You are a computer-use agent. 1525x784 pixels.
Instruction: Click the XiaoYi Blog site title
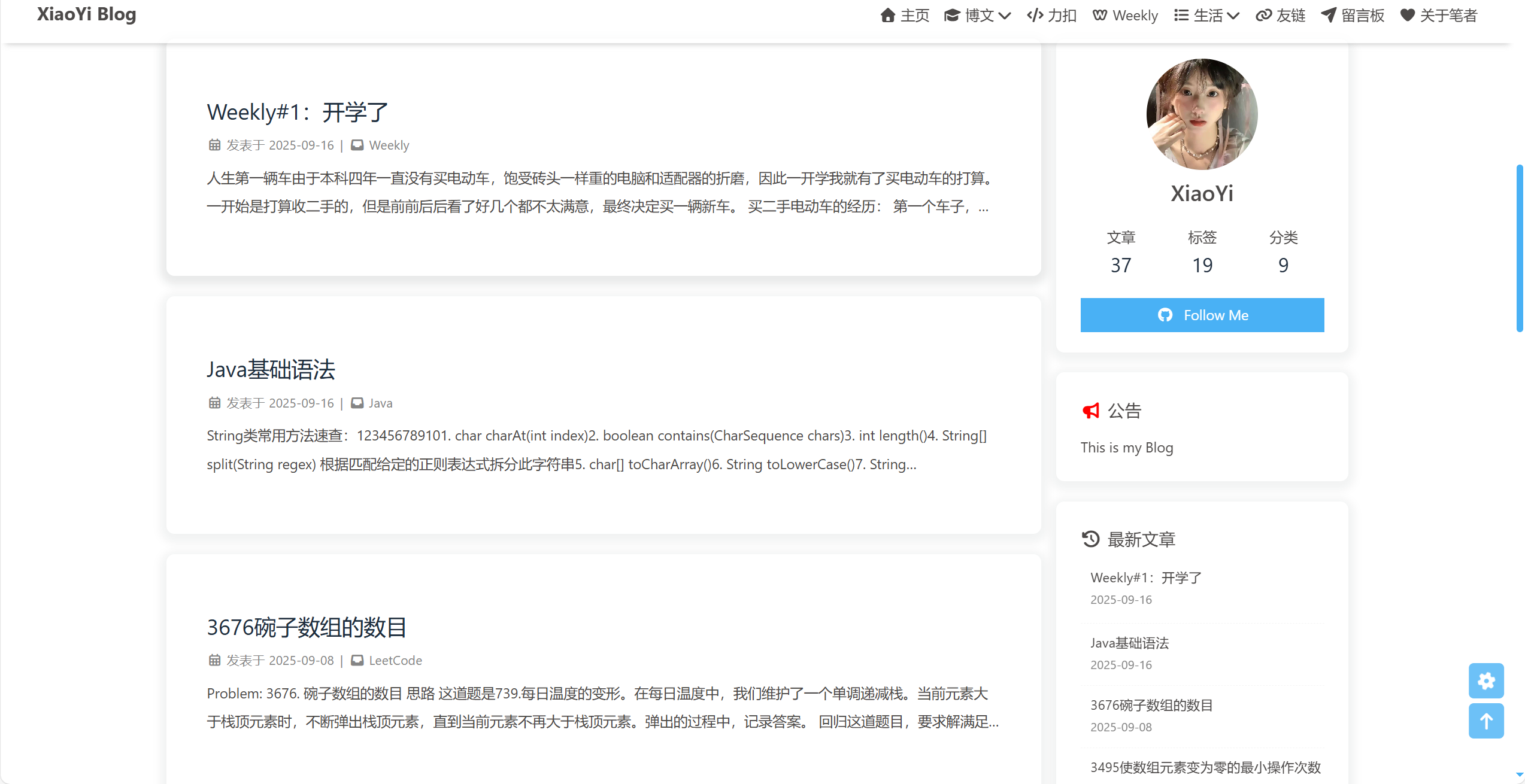(87, 14)
